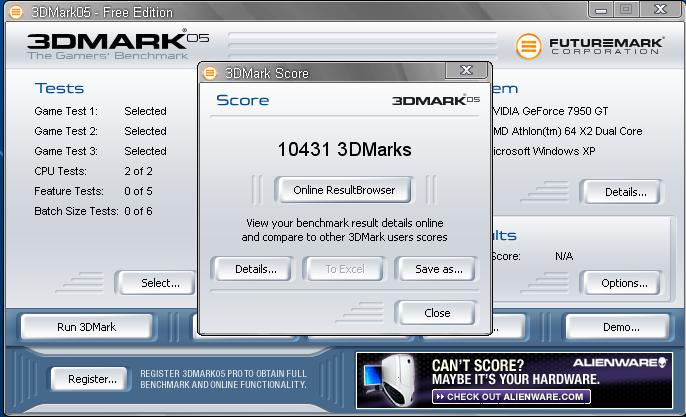Click the Run 3DMark button
This screenshot has width=686, height=417.
coord(87,327)
